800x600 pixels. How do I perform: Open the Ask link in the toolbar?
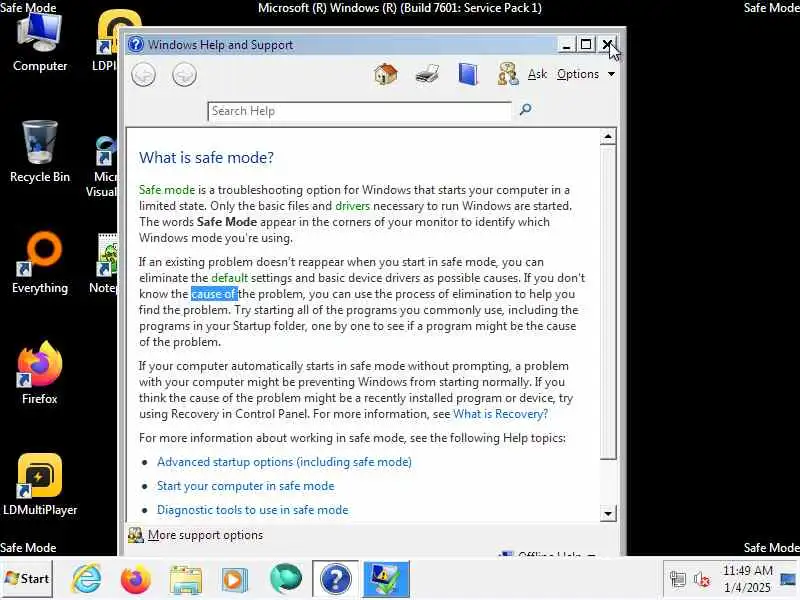click(537, 74)
